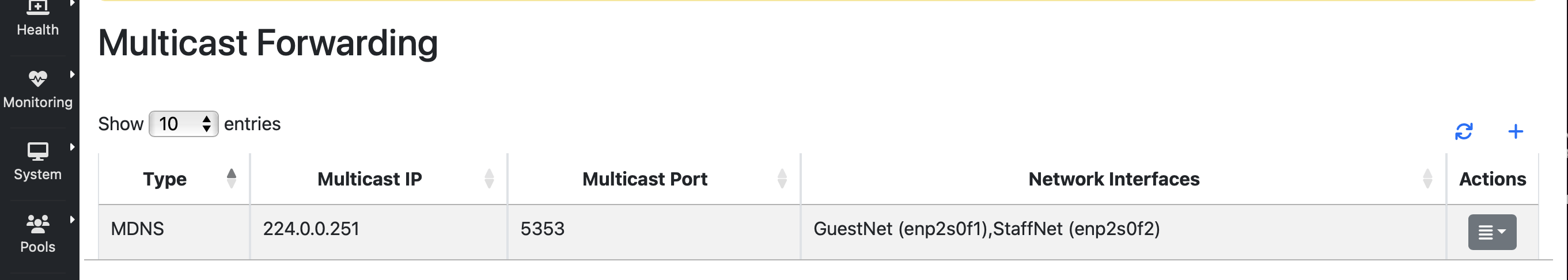This screenshot has width=1568, height=280.
Task: Expand the System submenu arrow
Action: [x=73, y=147]
